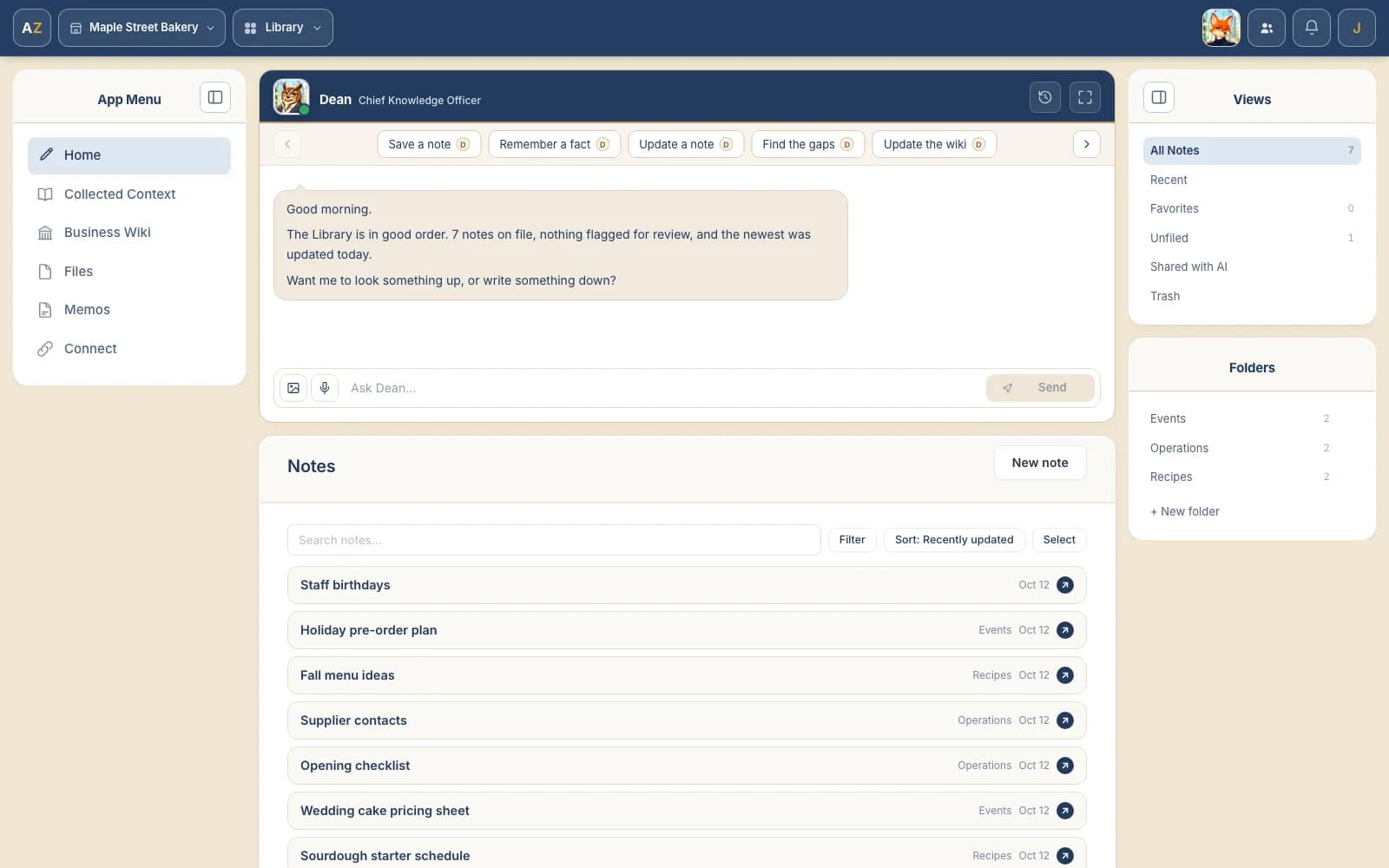The height and width of the screenshot is (868, 1389).
Task: Open the team members icon
Action: pyautogui.click(x=1267, y=28)
